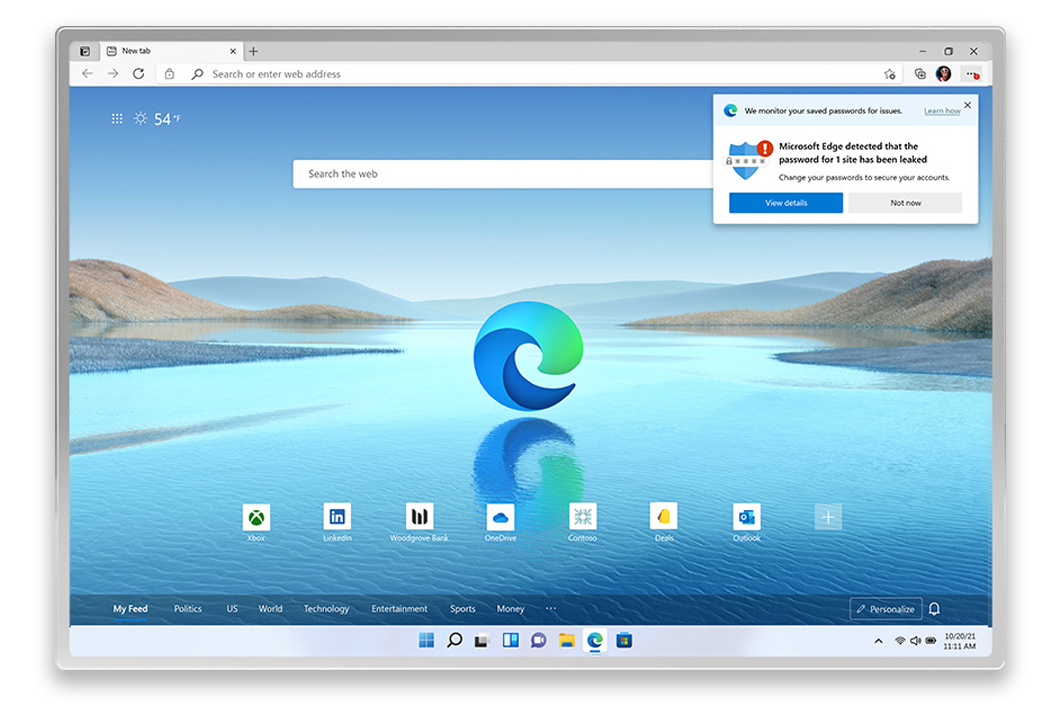
Task: Open the Xbox quick link
Action: coord(256,523)
